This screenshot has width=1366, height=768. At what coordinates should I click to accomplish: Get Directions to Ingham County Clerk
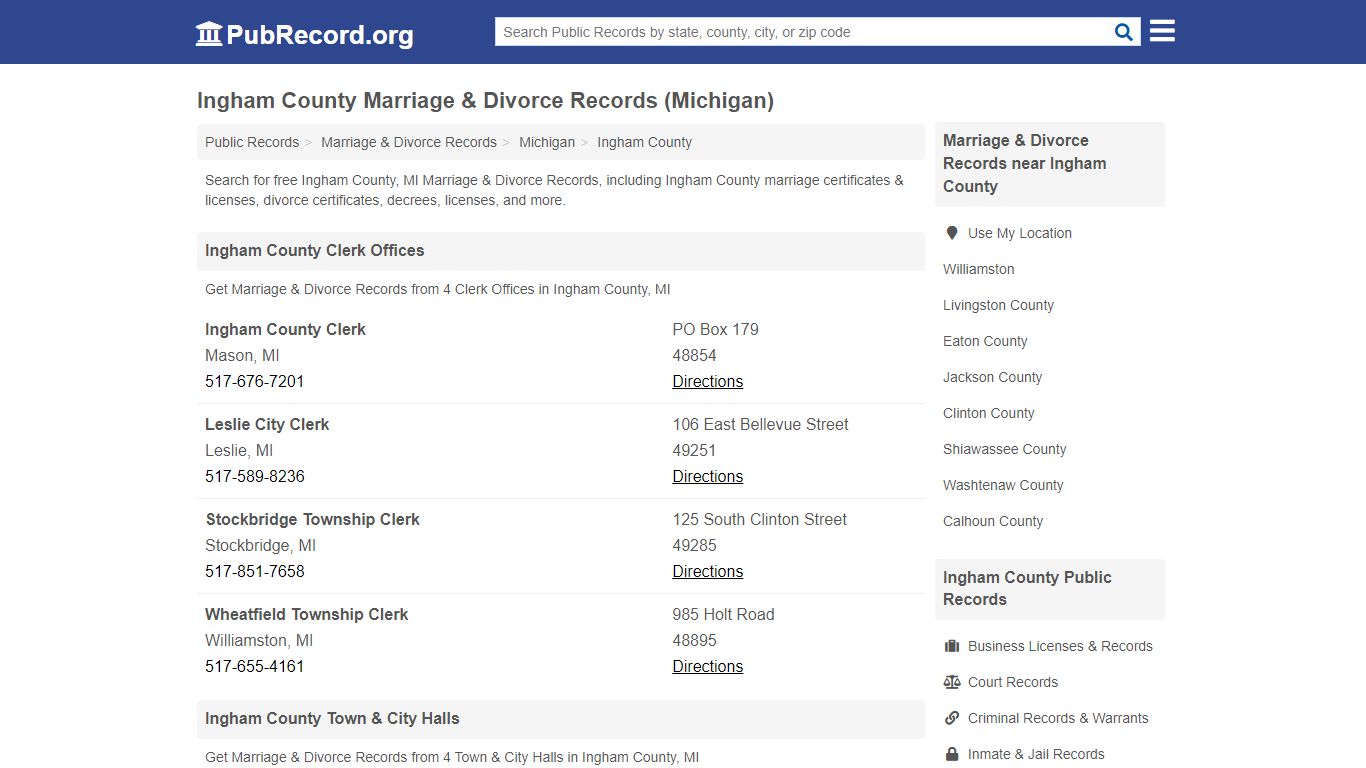[x=708, y=381]
